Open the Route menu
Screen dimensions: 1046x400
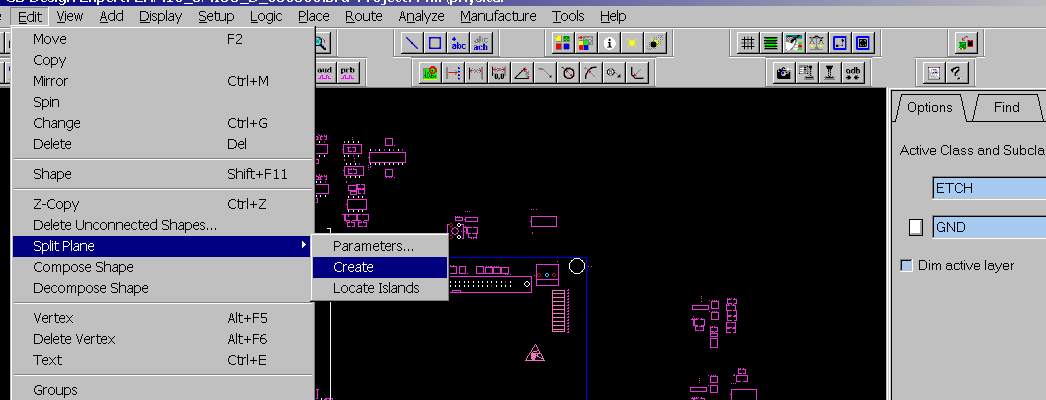coord(364,16)
